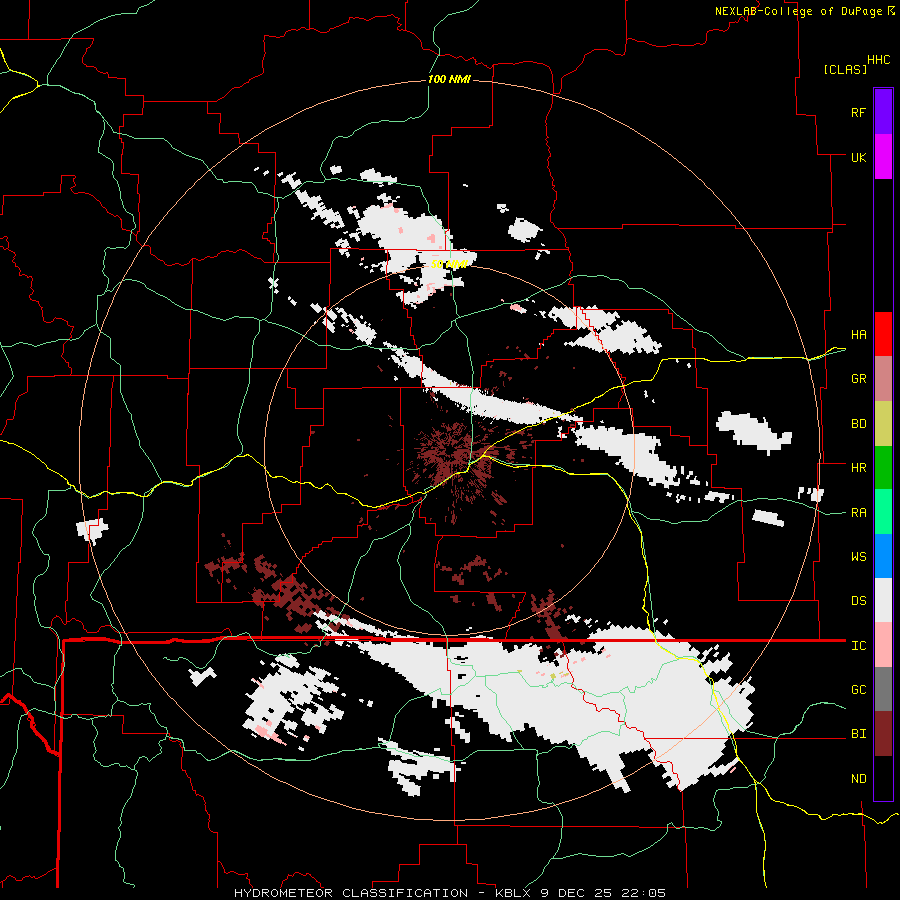Viewport: 900px width, 900px height.
Task: Click the WS blue legend color block
Action: (x=883, y=556)
